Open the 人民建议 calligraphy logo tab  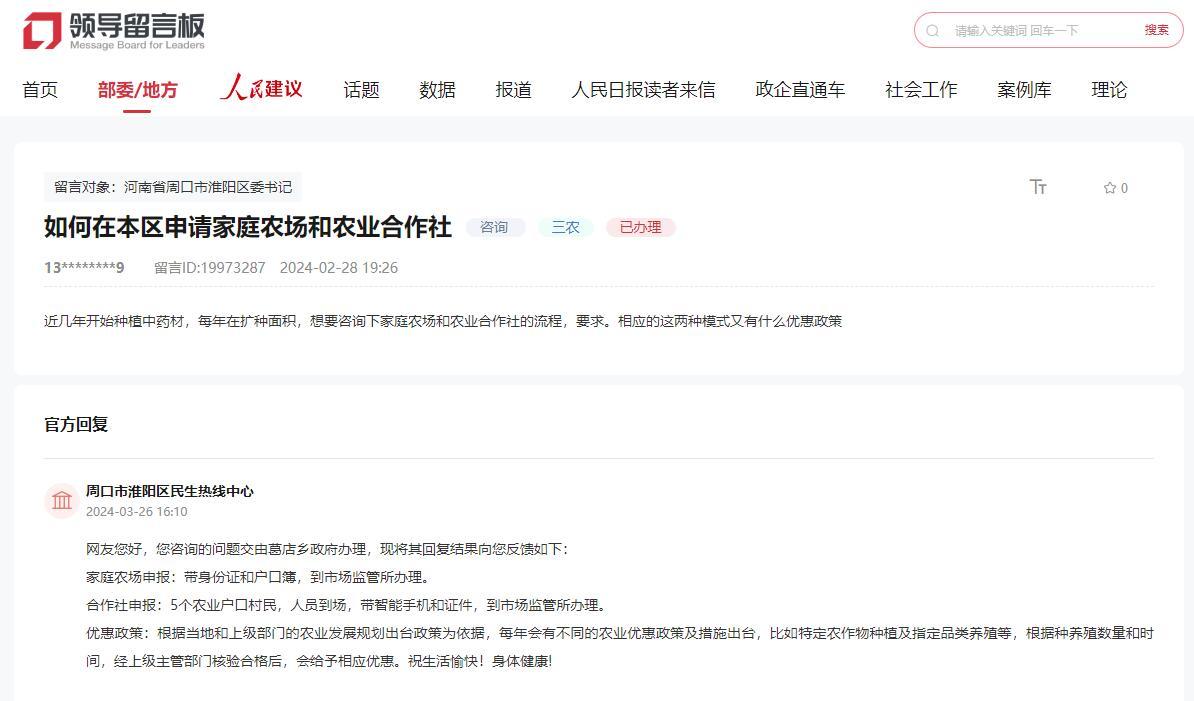coord(261,89)
